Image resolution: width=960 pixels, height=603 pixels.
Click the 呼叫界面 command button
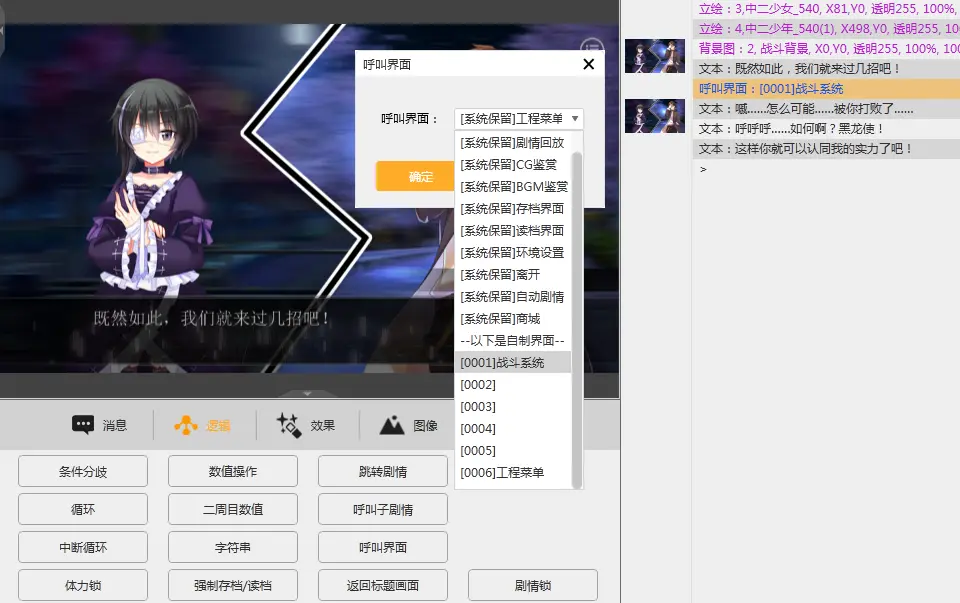[383, 547]
